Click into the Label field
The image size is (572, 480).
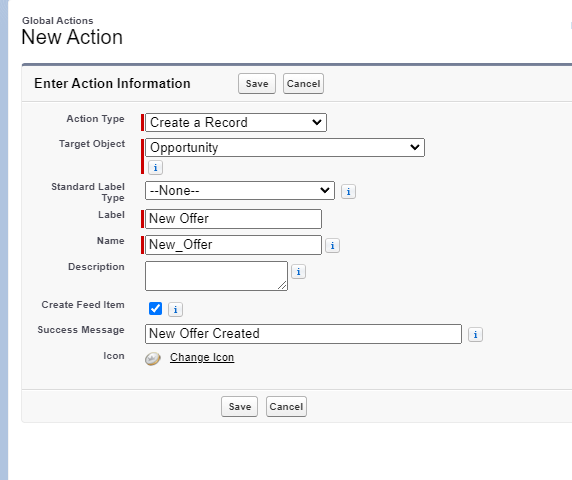(x=233, y=219)
